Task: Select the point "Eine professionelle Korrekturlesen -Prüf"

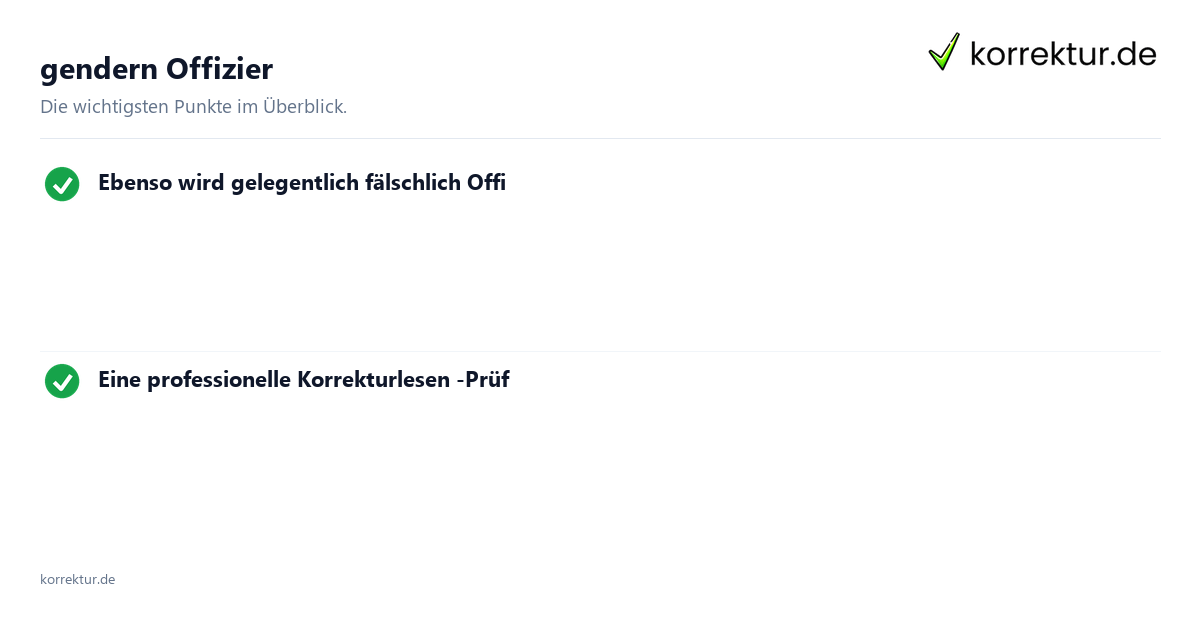Action: click(x=303, y=380)
